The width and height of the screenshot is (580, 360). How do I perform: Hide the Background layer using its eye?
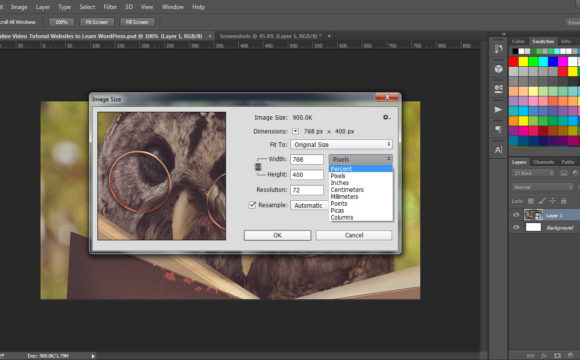click(516, 227)
